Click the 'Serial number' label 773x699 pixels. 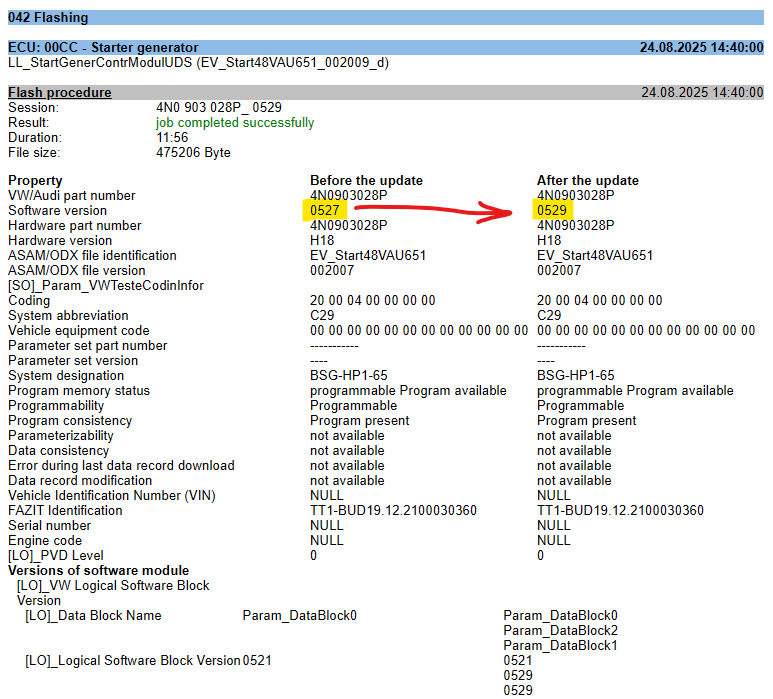click(49, 525)
